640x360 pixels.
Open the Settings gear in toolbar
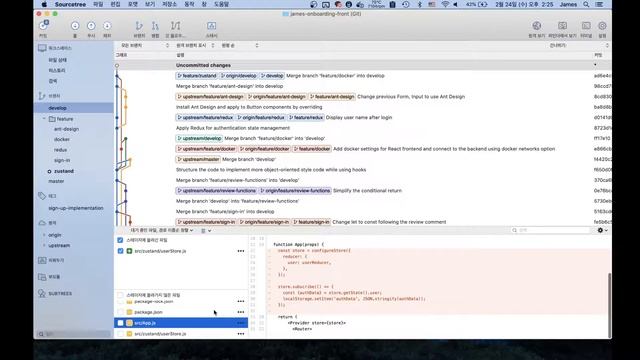coord(602,26)
